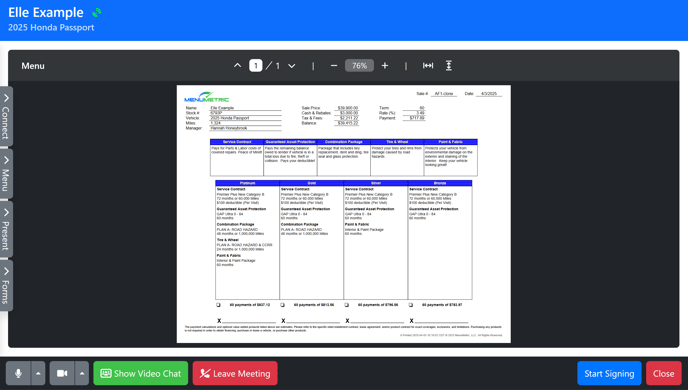
Task: Fit document to width icon
Action: coord(428,66)
